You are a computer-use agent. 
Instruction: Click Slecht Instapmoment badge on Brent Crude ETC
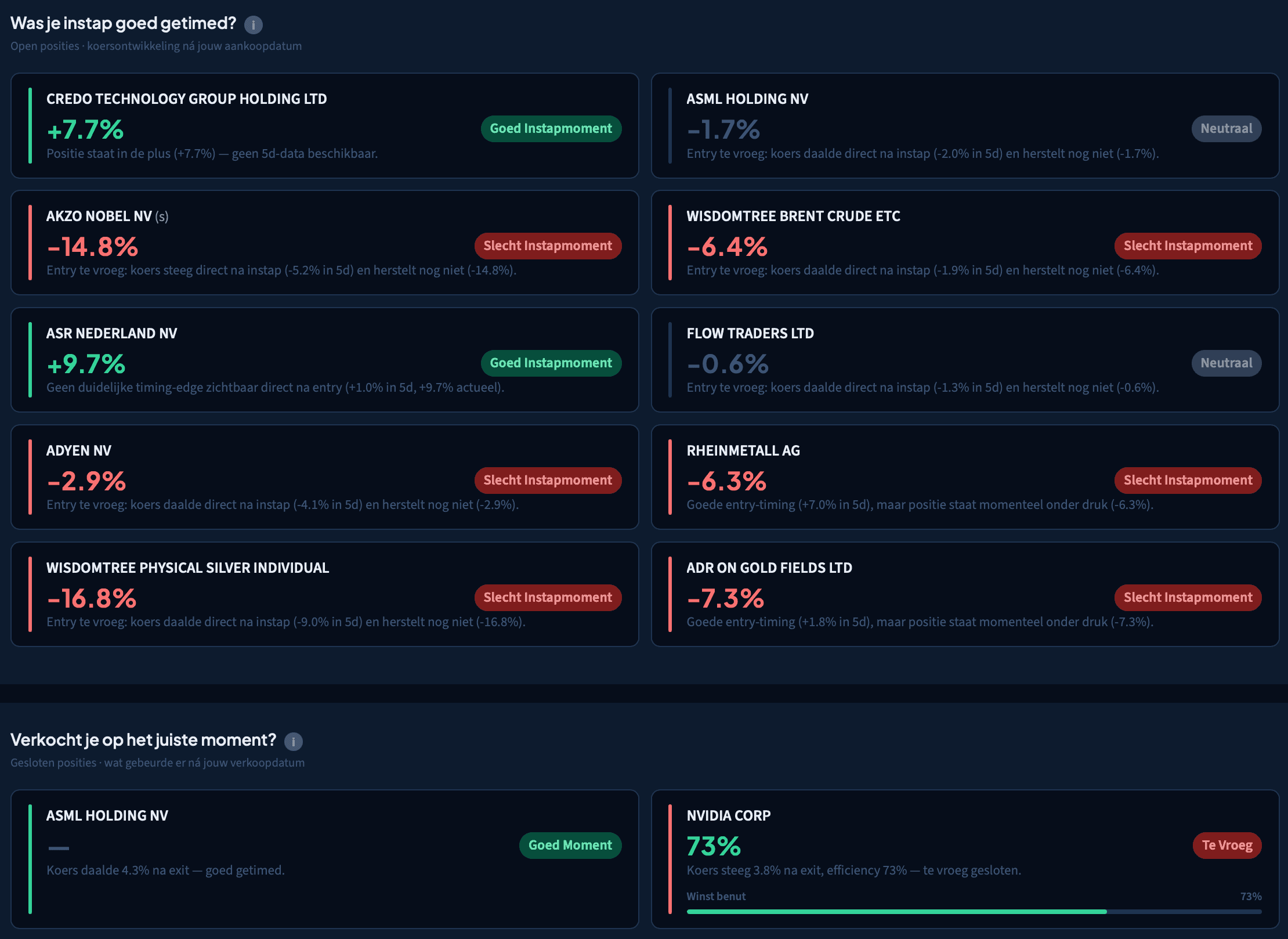point(1187,246)
